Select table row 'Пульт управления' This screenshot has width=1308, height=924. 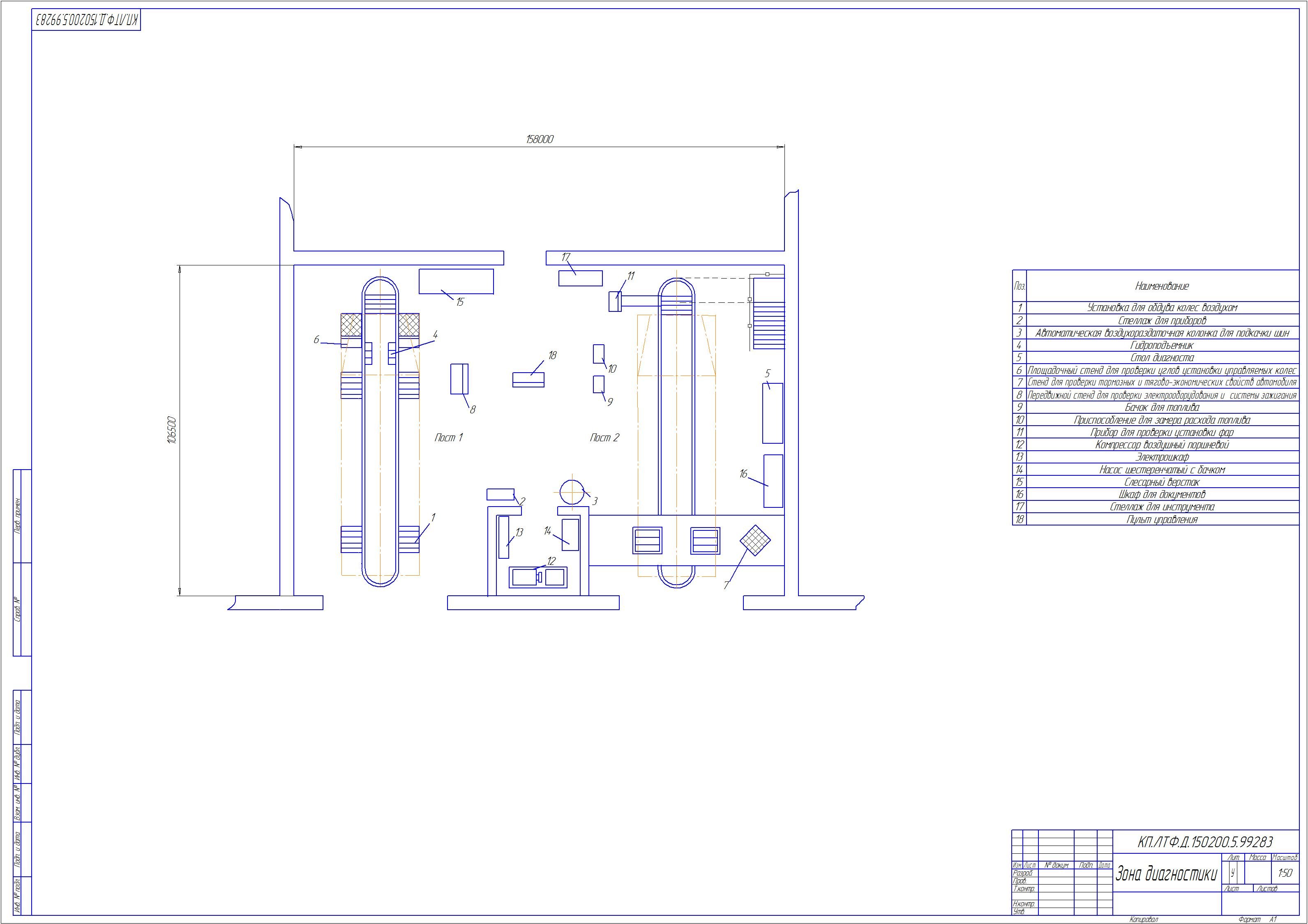pos(1162,520)
